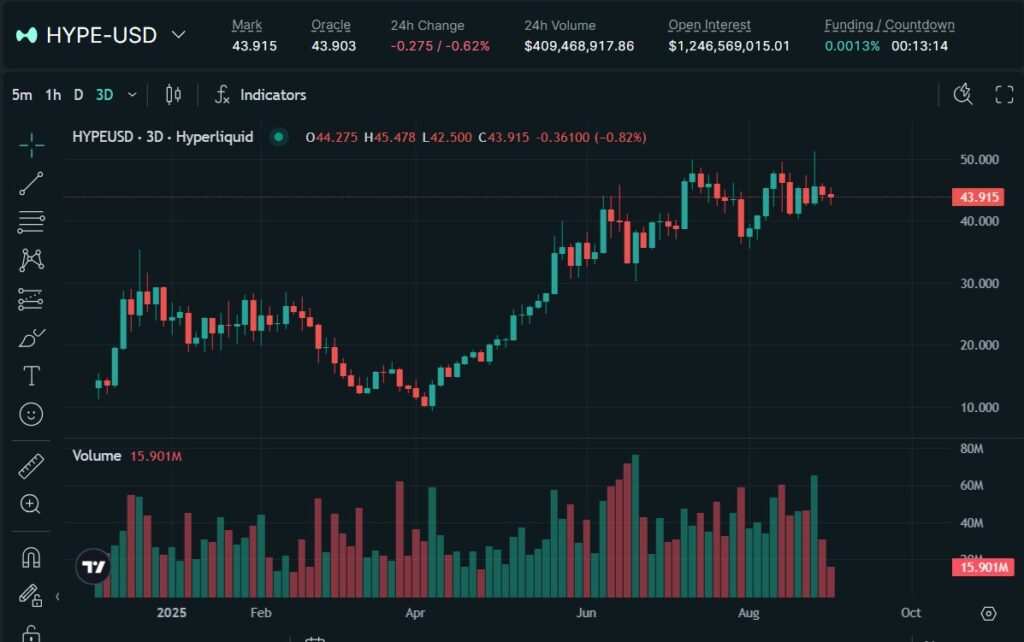This screenshot has width=1024, height=642.
Task: Click the 10.000 price axis label
Action: pyautogui.click(x=979, y=408)
